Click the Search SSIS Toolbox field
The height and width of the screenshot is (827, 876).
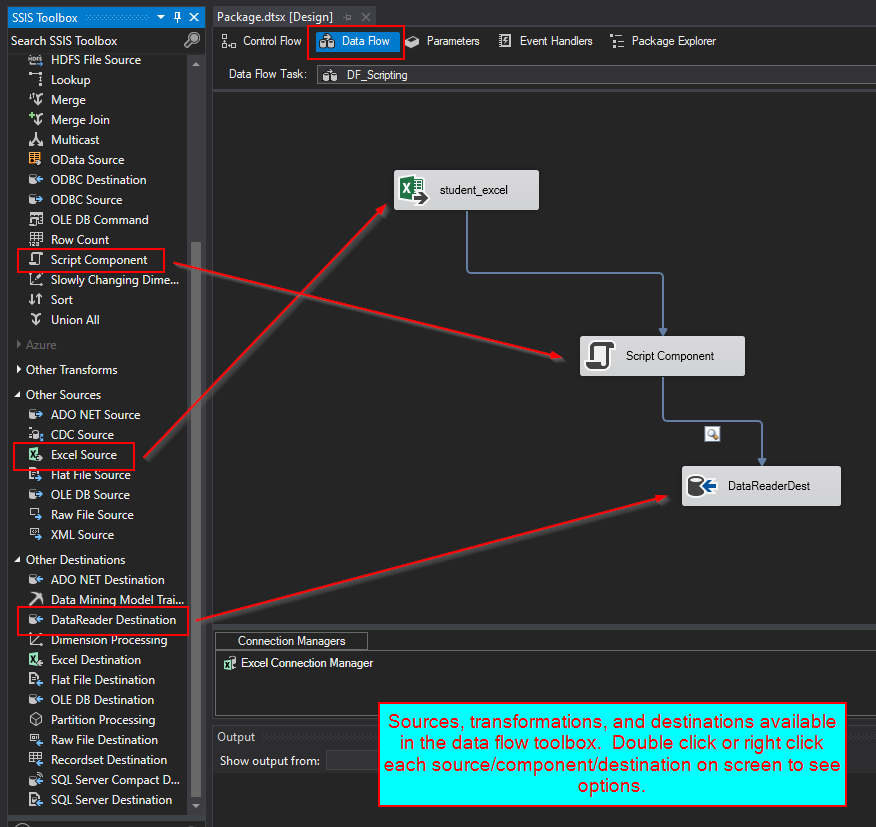pyautogui.click(x=95, y=41)
